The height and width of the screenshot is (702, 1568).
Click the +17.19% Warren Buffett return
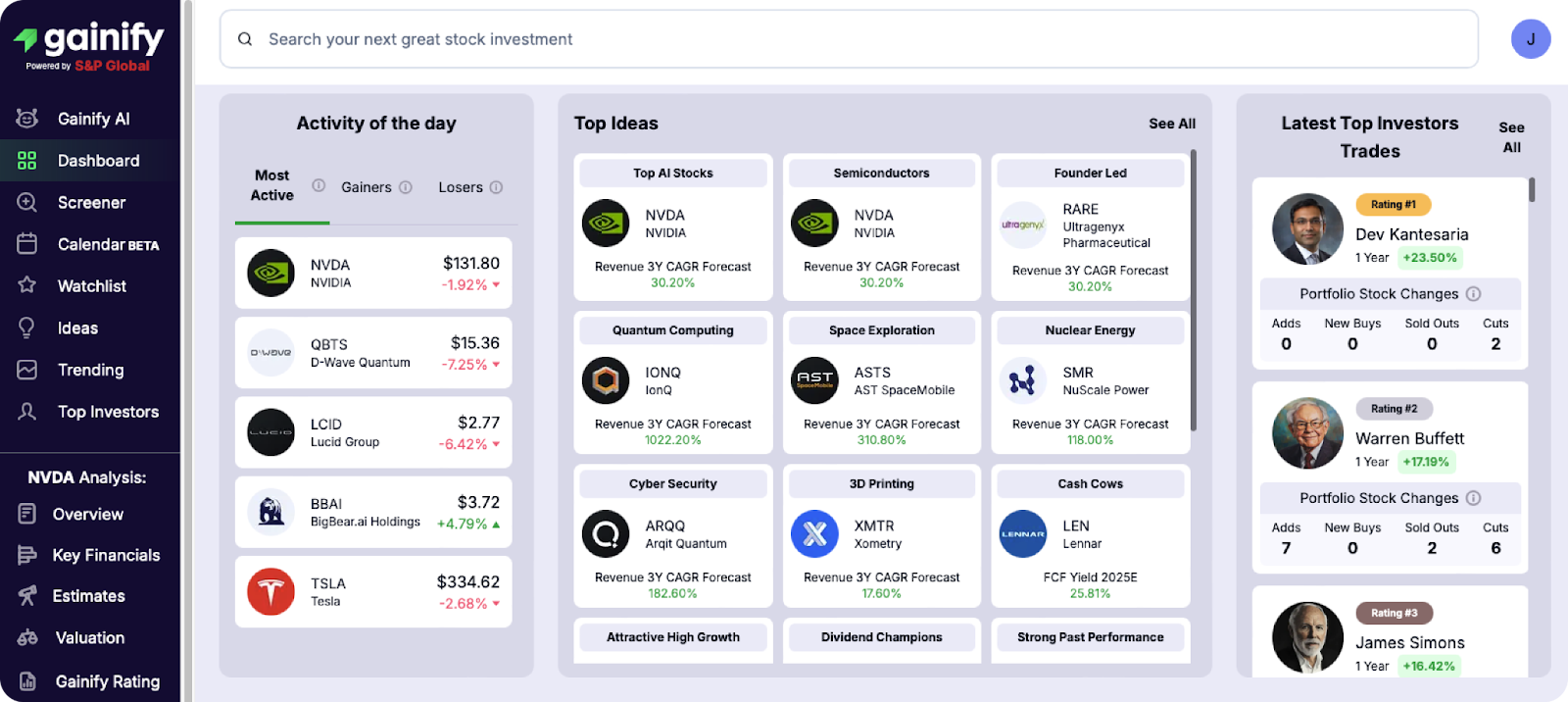pyautogui.click(x=1426, y=462)
